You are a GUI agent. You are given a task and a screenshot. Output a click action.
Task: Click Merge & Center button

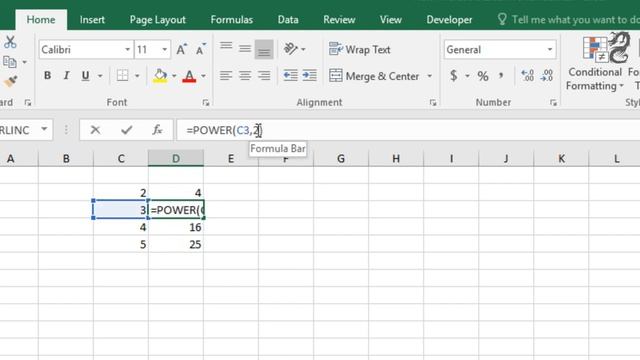pyautogui.click(x=374, y=76)
